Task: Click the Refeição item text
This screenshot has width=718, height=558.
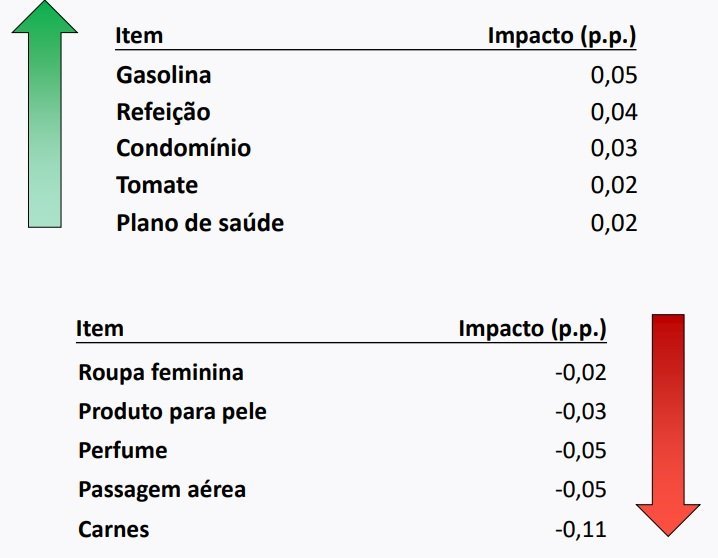Action: (x=163, y=112)
